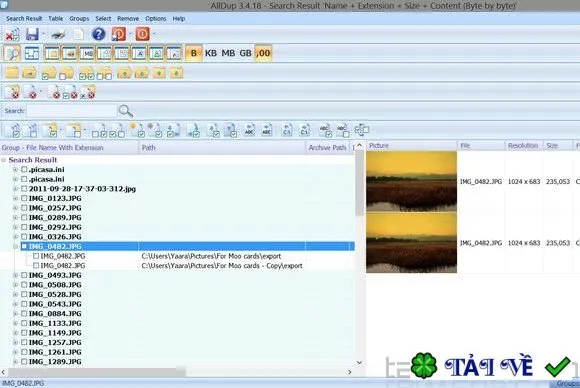The width and height of the screenshot is (580, 388).
Task: Tick the checkbox for group IMG_1289.JPG
Action: pos(24,362)
